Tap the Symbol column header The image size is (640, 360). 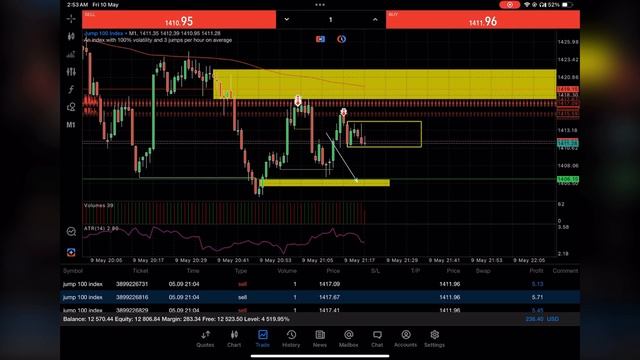(73, 271)
